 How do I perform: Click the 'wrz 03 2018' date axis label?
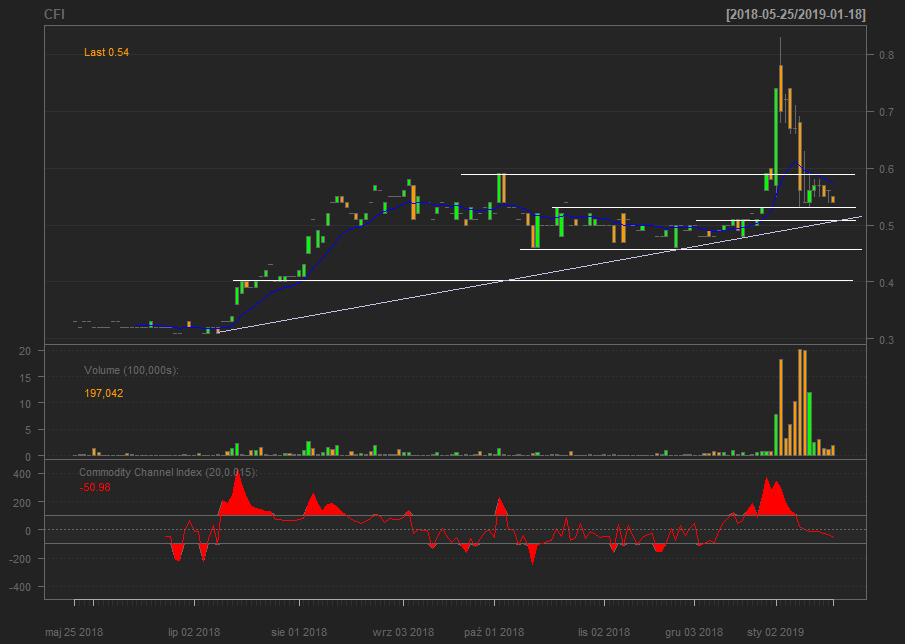click(403, 632)
